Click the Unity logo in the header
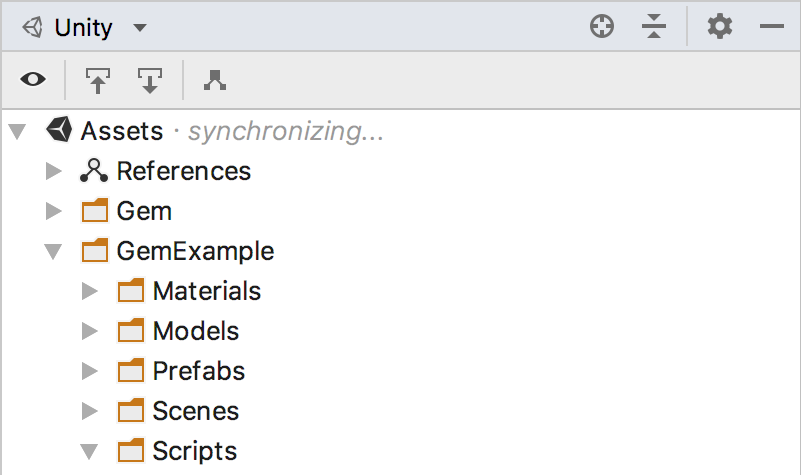This screenshot has height=475, width=801. [x=33, y=27]
